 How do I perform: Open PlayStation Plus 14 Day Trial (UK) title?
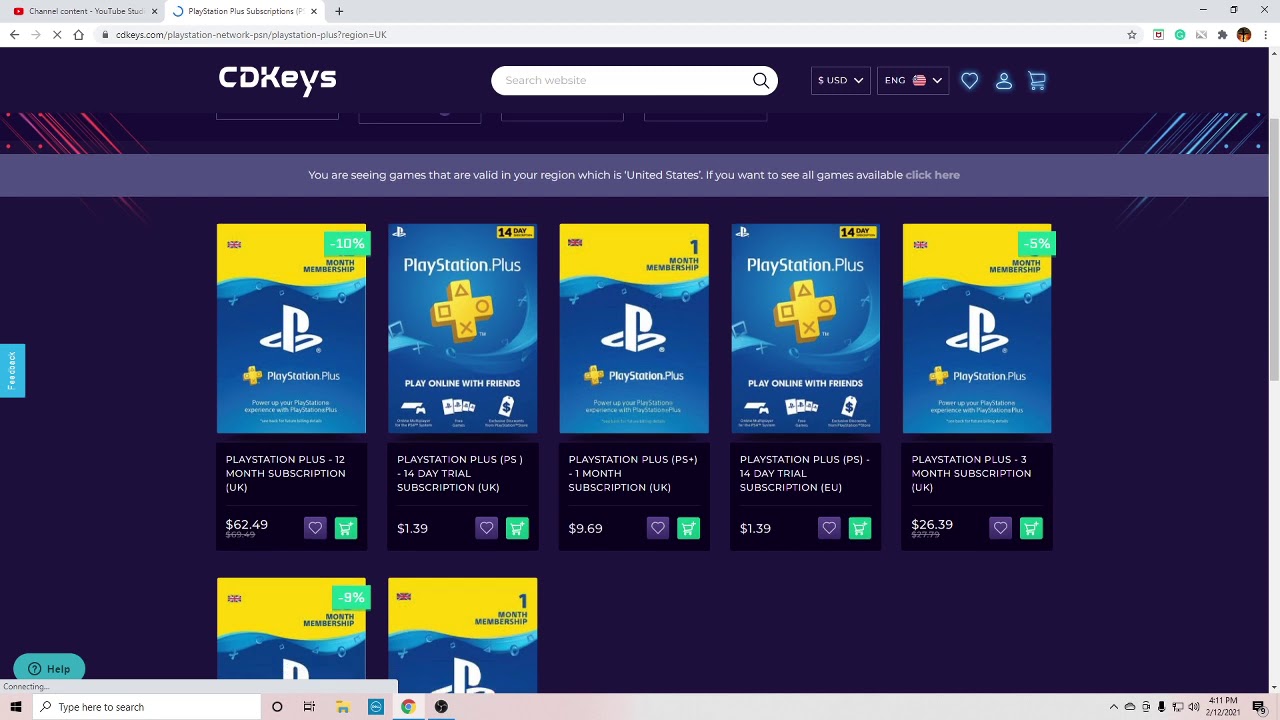coord(460,473)
